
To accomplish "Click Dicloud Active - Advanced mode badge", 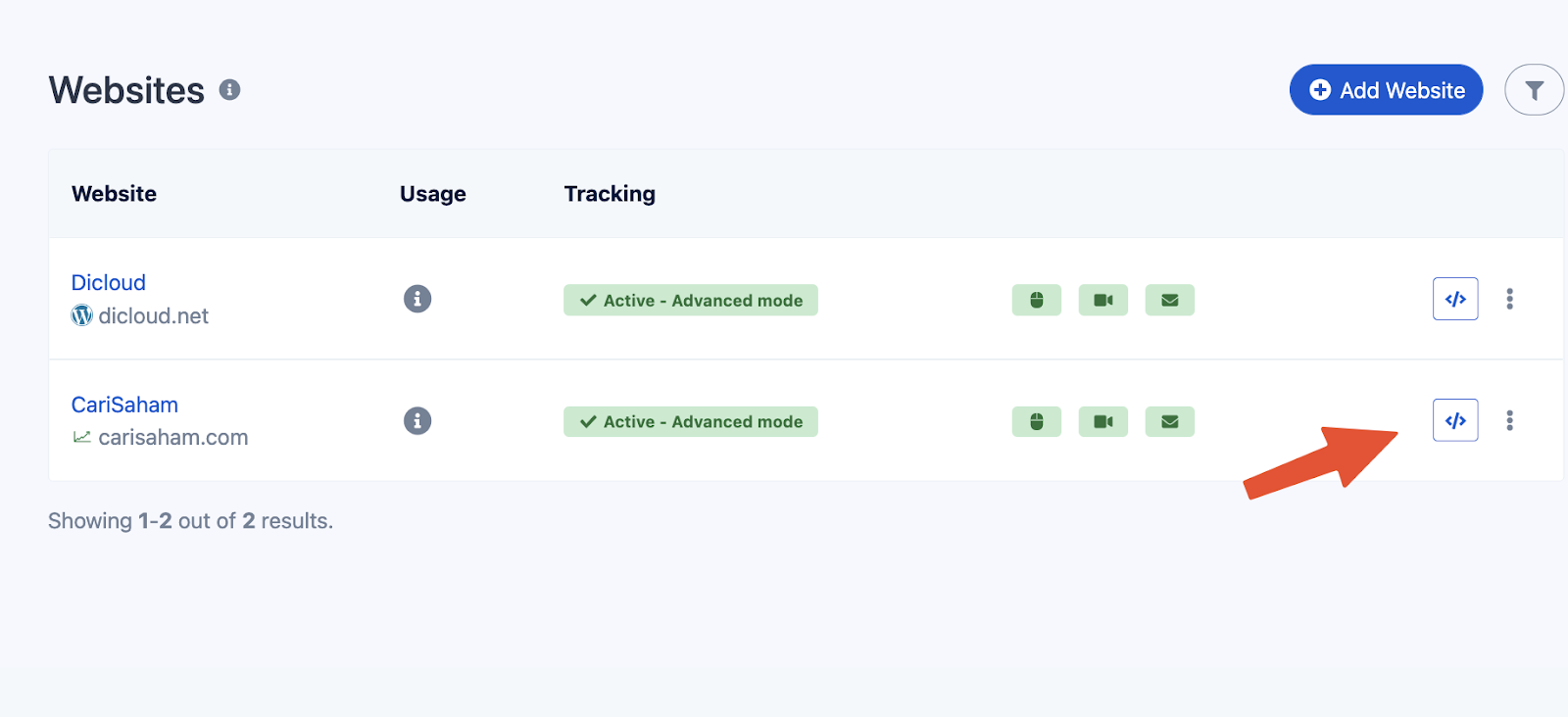I will pos(691,300).
